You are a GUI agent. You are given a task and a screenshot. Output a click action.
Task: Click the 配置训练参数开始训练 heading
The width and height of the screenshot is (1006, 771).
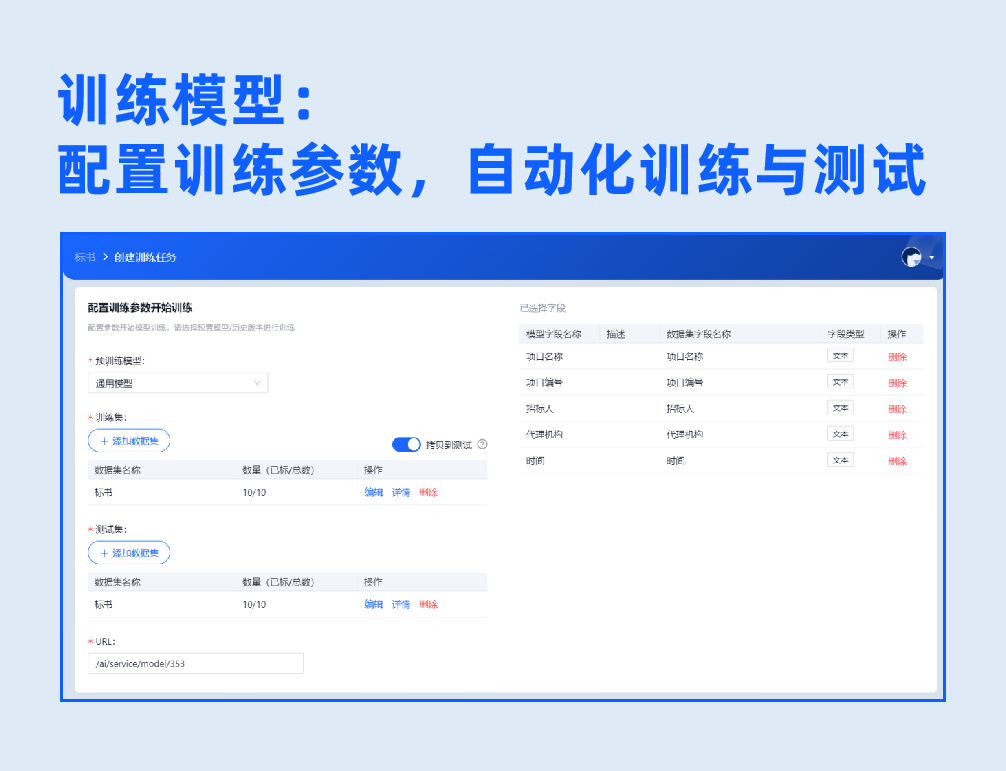tap(140, 308)
